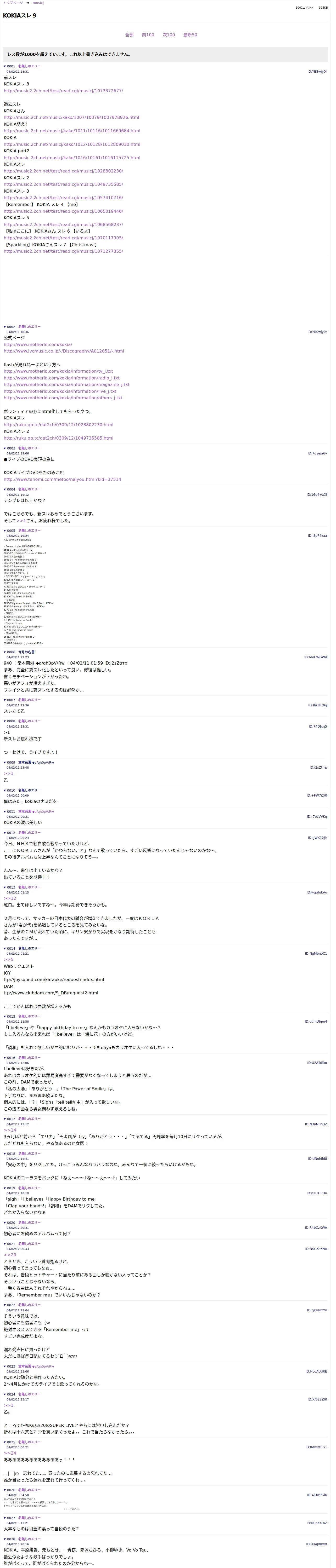Open kako link ending 1012809030.html
The image size is (336, 1568).
(x=72, y=144)
